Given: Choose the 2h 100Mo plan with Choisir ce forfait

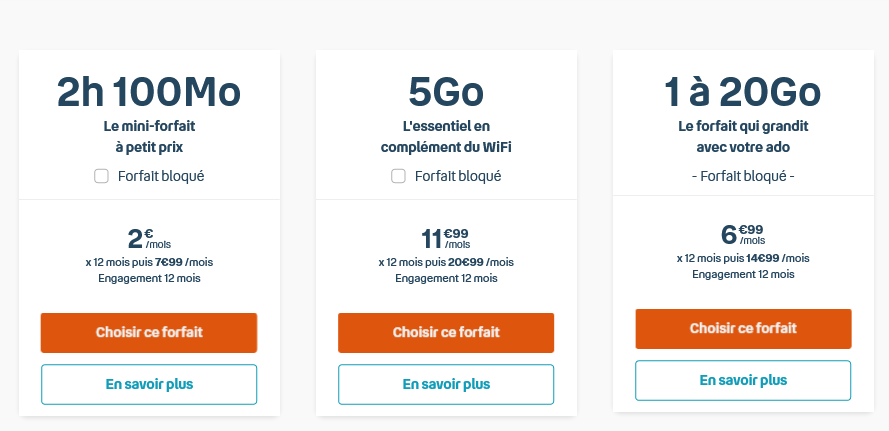Looking at the screenshot, I should 149,332.
